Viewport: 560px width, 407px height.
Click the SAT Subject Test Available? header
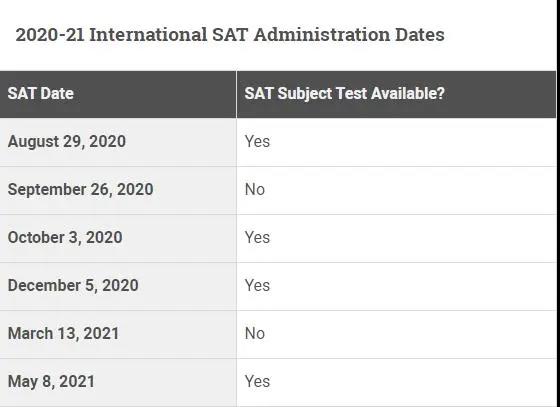pyautogui.click(x=344, y=94)
